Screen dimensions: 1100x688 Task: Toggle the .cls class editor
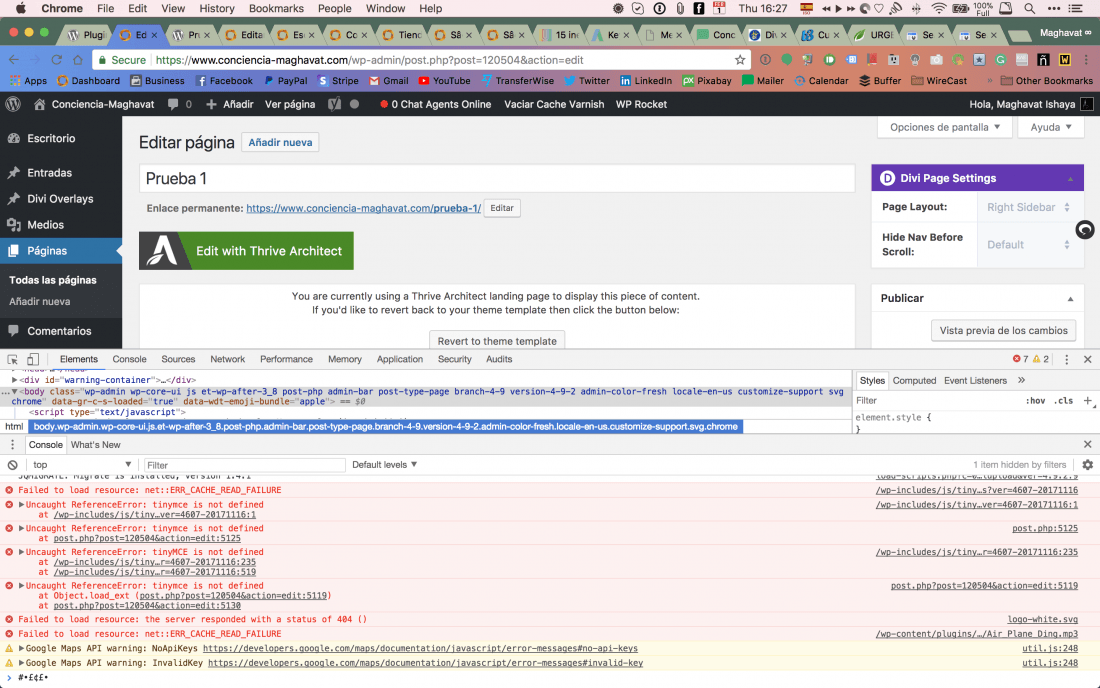1064,400
